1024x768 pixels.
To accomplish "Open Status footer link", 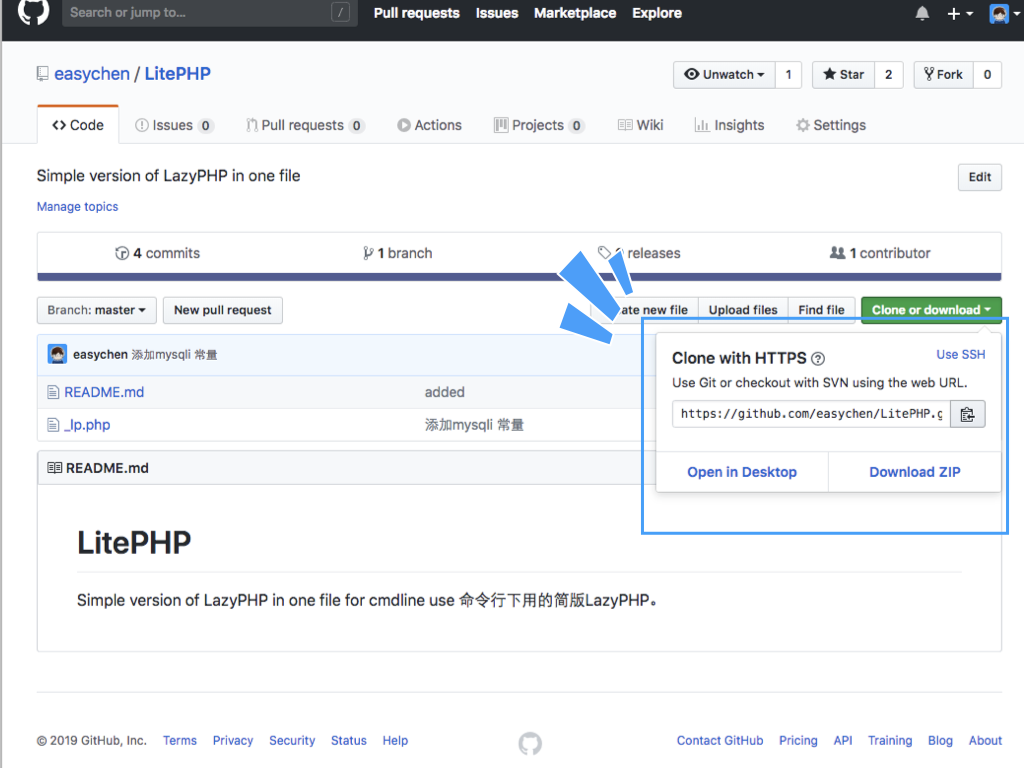I will pyautogui.click(x=349, y=741).
